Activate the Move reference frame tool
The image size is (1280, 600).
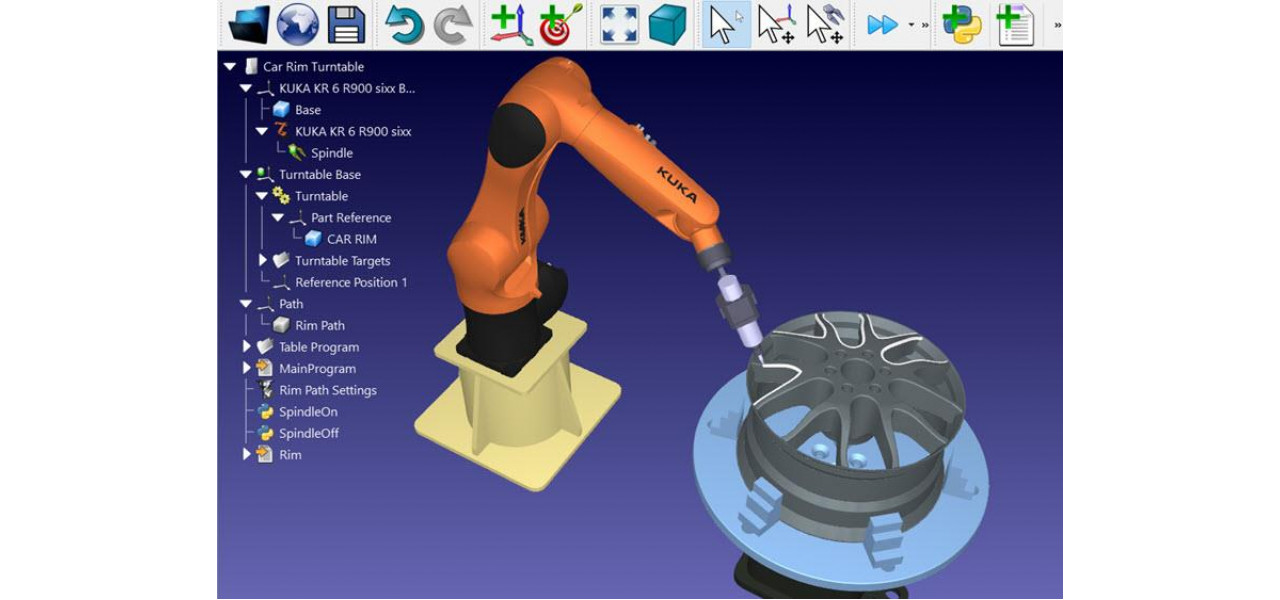pos(776,25)
